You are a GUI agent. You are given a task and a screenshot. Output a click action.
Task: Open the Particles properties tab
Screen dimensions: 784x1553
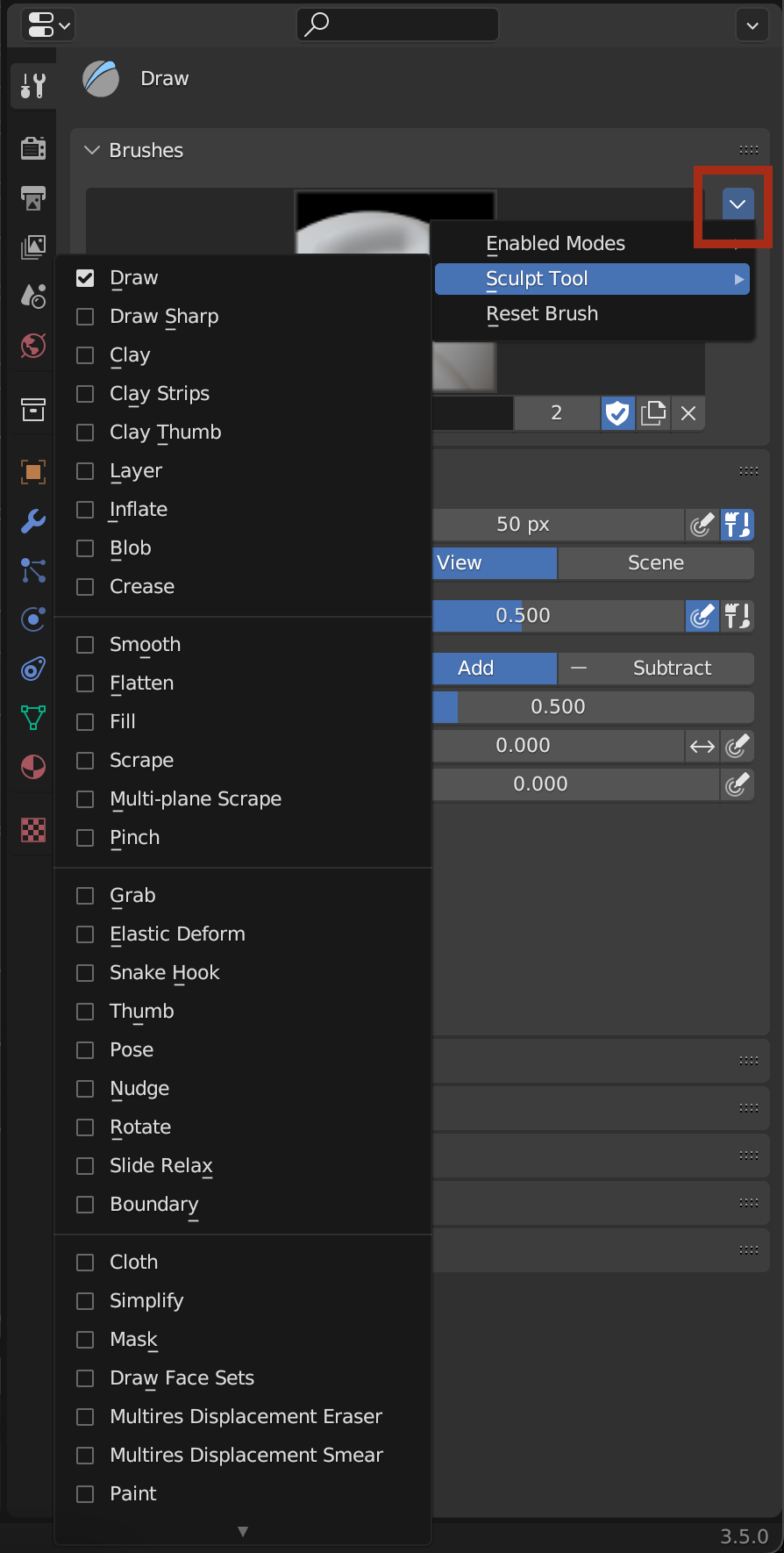click(x=33, y=570)
